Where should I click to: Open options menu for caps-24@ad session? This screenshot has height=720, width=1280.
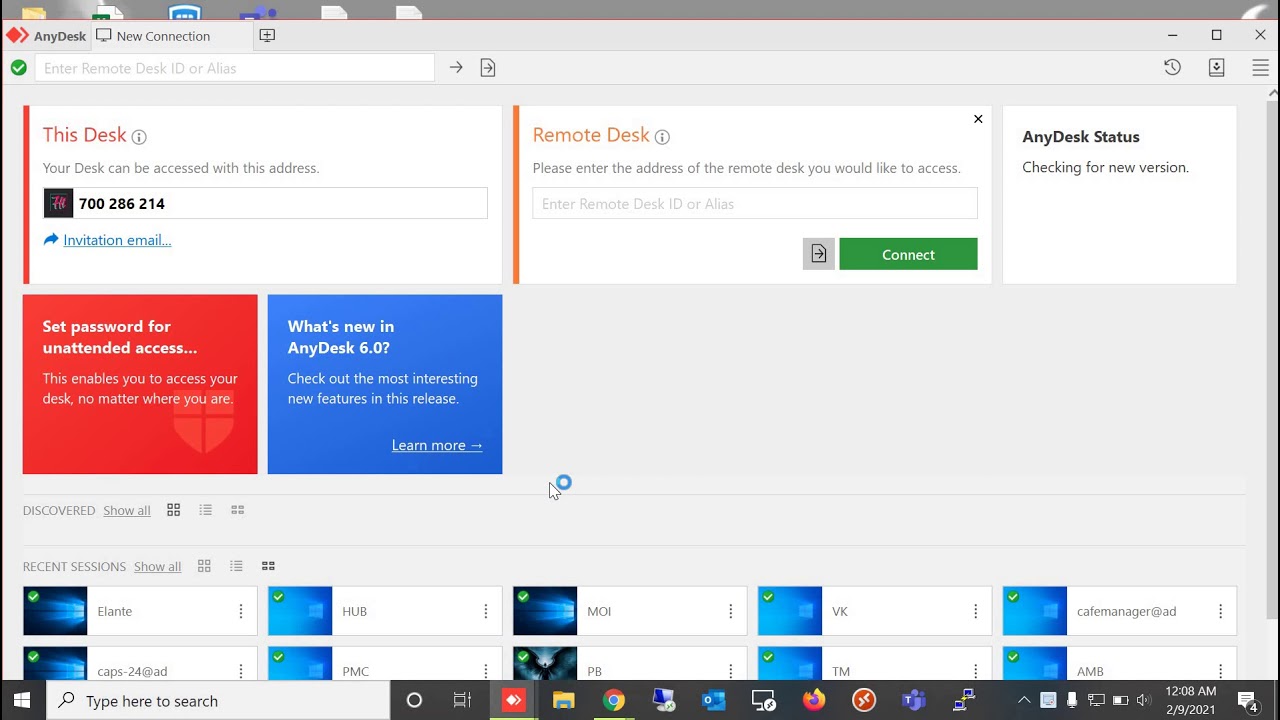(241, 671)
